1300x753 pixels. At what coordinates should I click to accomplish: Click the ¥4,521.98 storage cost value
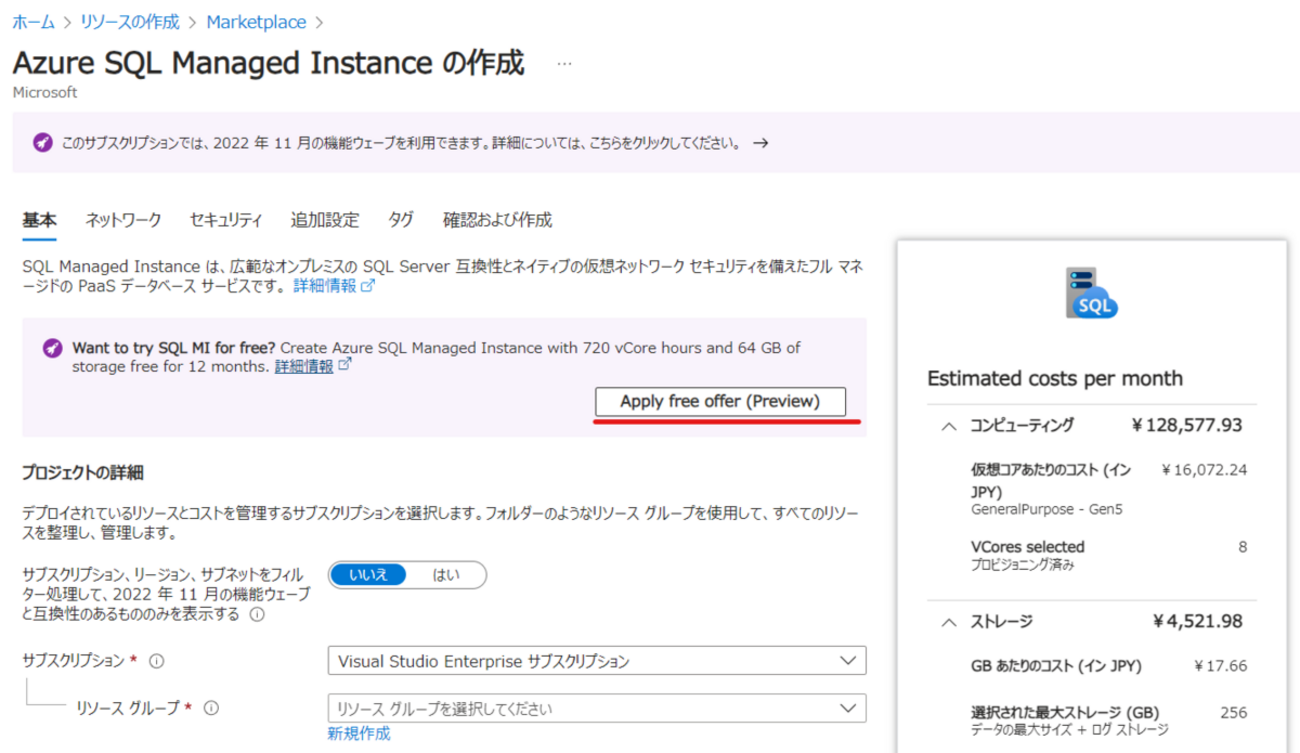coord(1197,622)
